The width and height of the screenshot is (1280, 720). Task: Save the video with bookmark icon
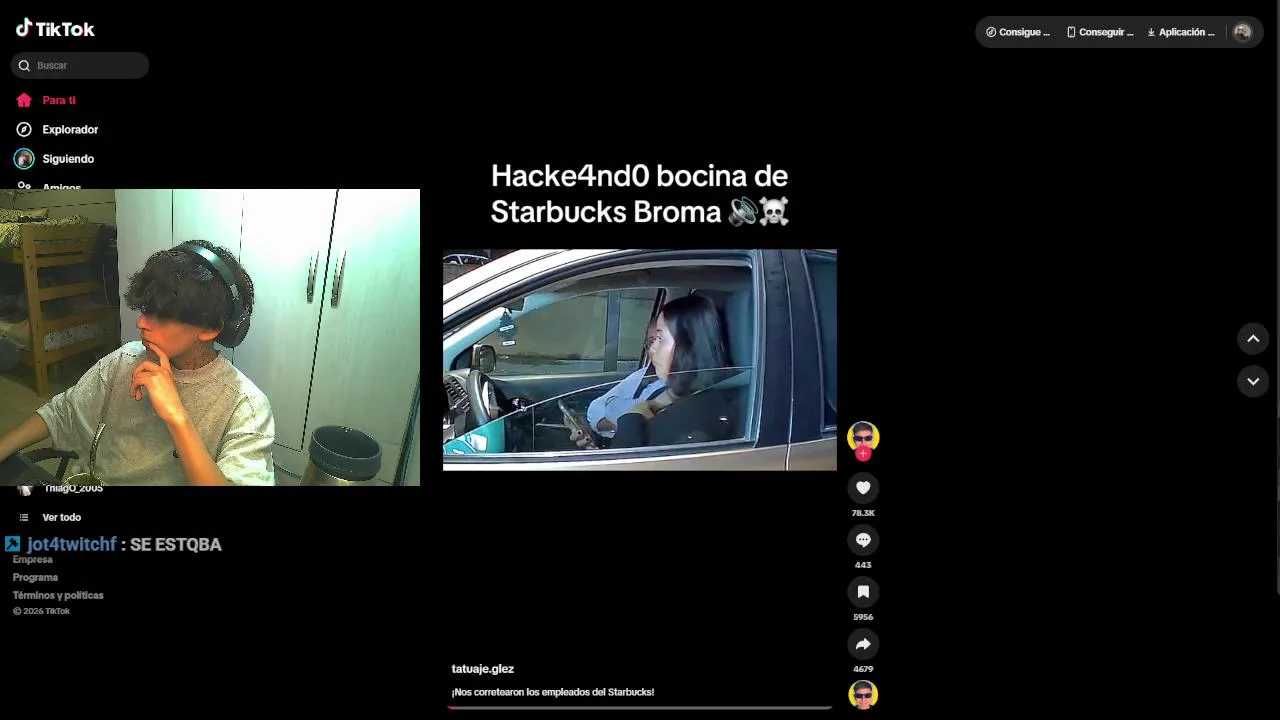click(x=863, y=592)
